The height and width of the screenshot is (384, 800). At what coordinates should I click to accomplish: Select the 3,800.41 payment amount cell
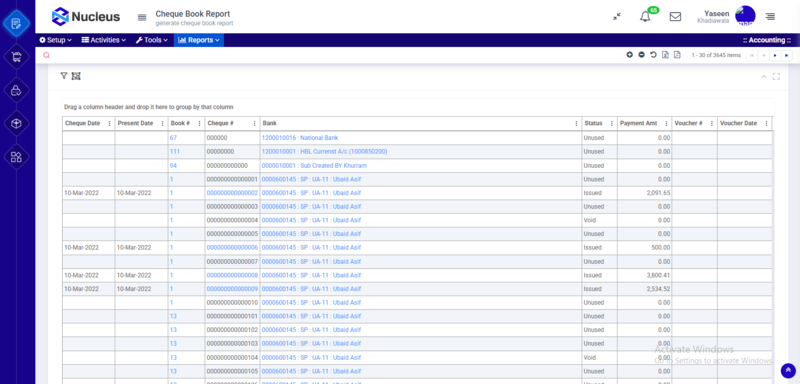(644, 275)
